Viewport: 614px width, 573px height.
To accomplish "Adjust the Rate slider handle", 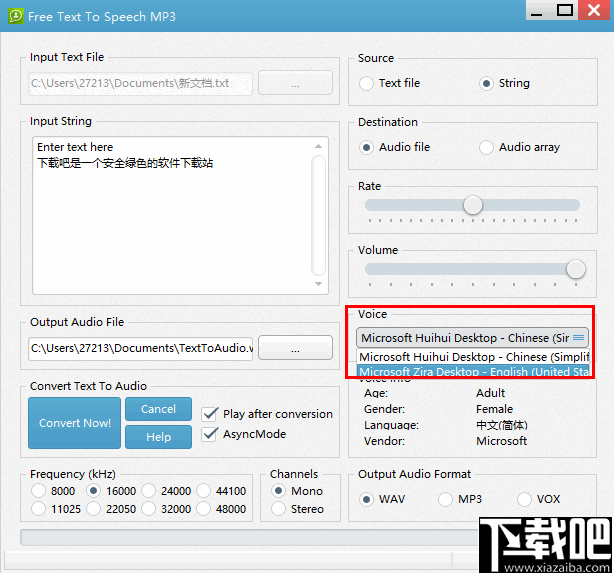I will 473,205.
